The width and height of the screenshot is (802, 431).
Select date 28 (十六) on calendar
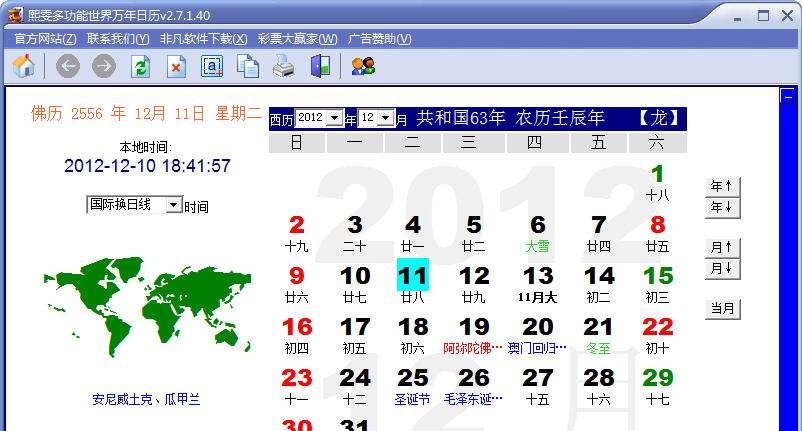point(598,378)
